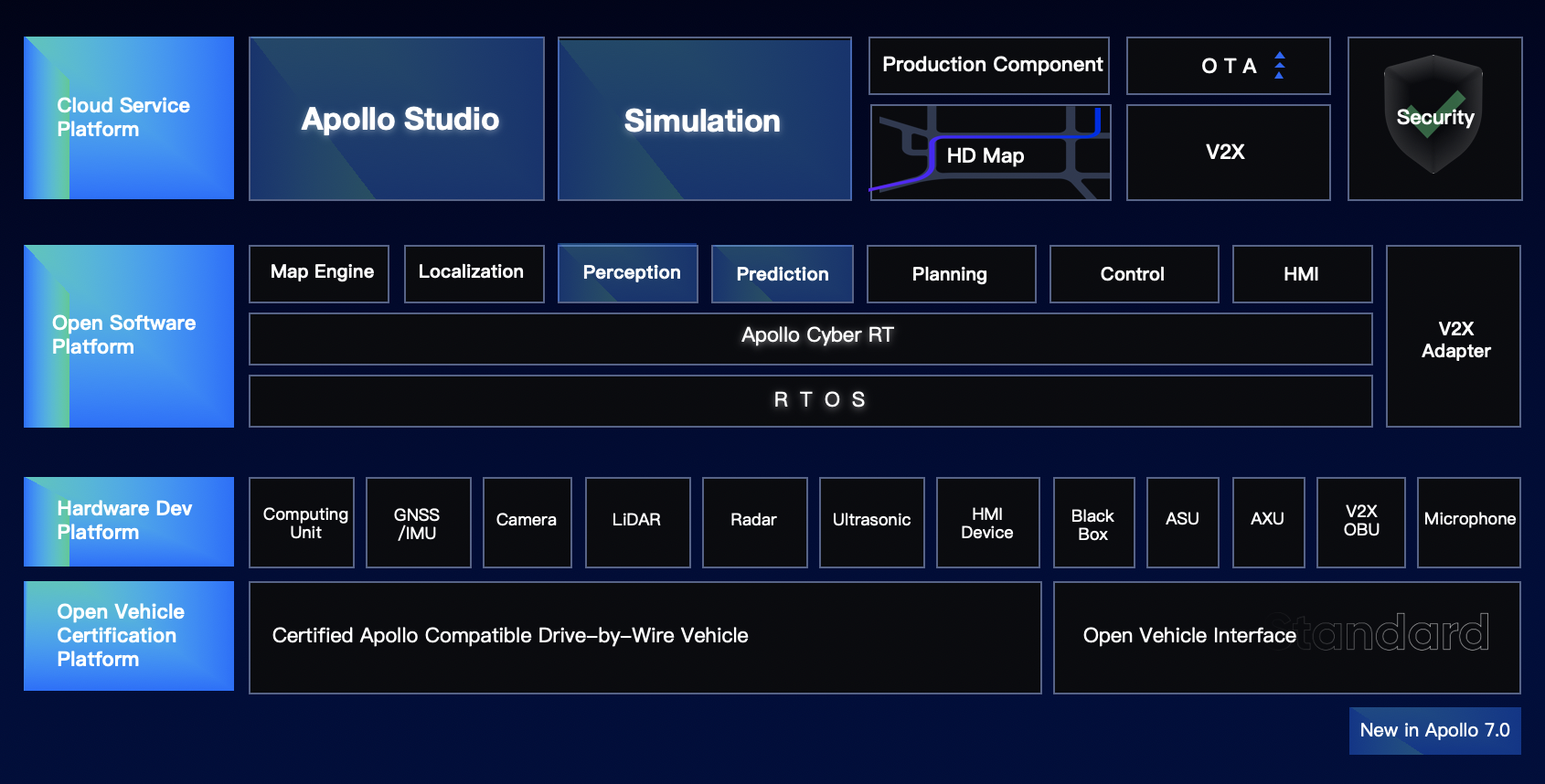Click the Black Box hardware box

[1094, 523]
